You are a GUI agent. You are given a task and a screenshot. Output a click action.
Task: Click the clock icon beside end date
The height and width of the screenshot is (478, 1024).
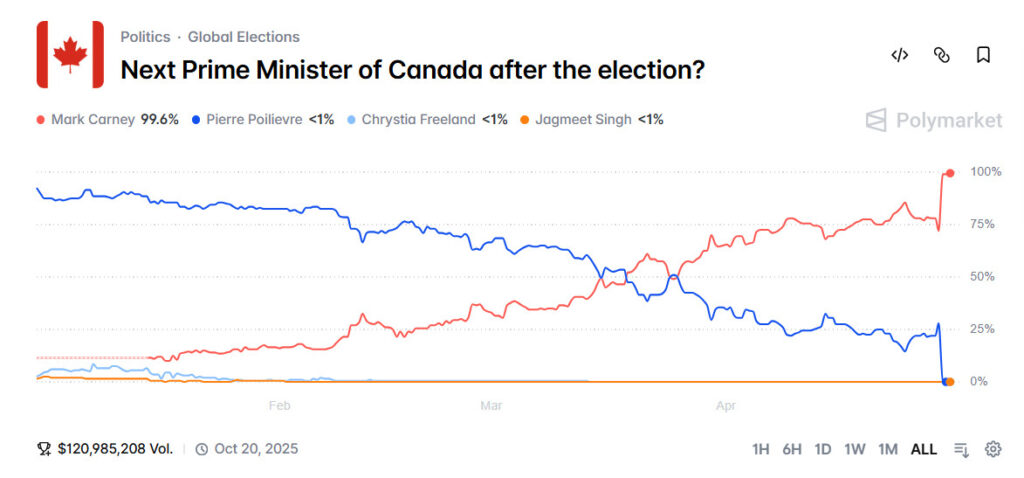201,449
